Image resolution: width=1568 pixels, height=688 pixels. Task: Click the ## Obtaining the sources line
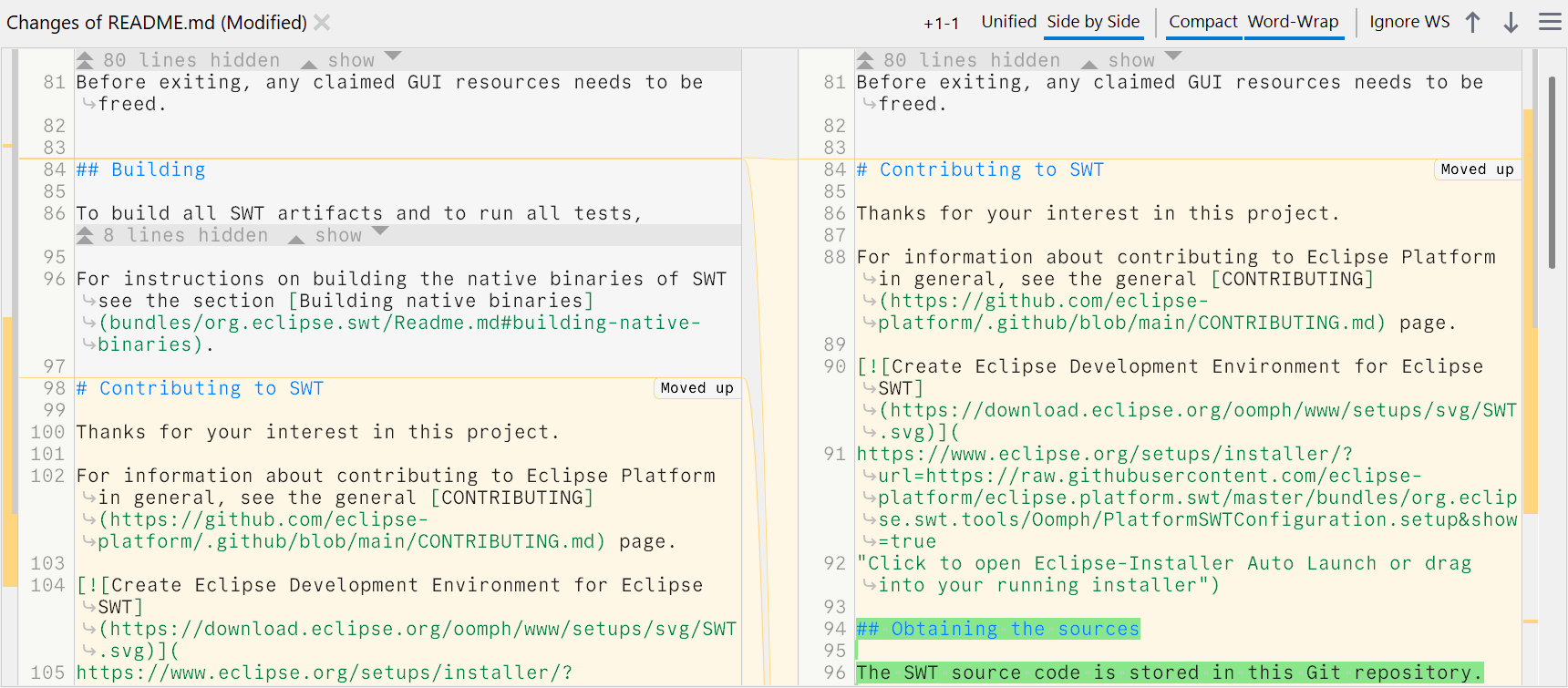998,629
